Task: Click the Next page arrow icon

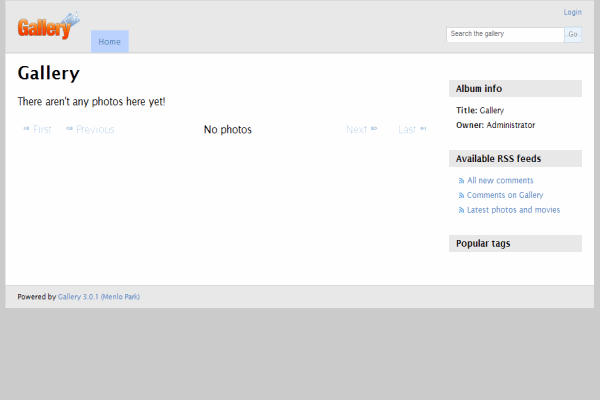Action: click(374, 129)
